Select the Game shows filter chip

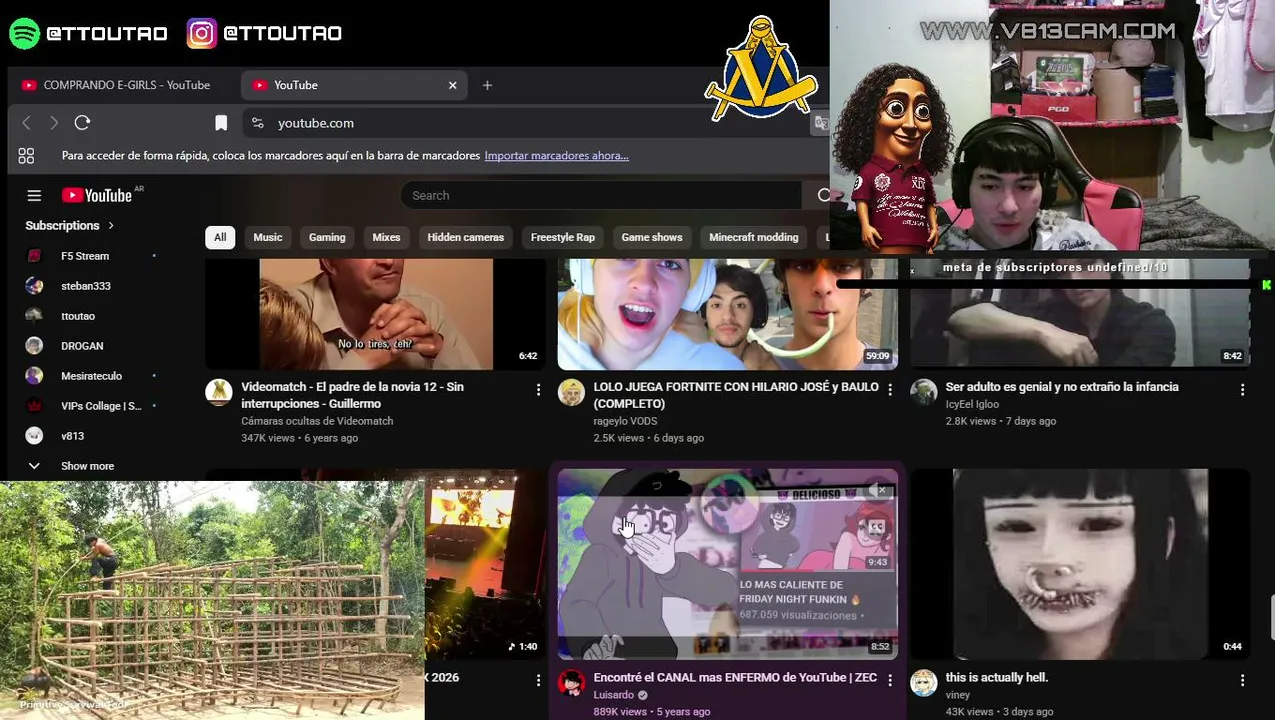click(x=652, y=237)
